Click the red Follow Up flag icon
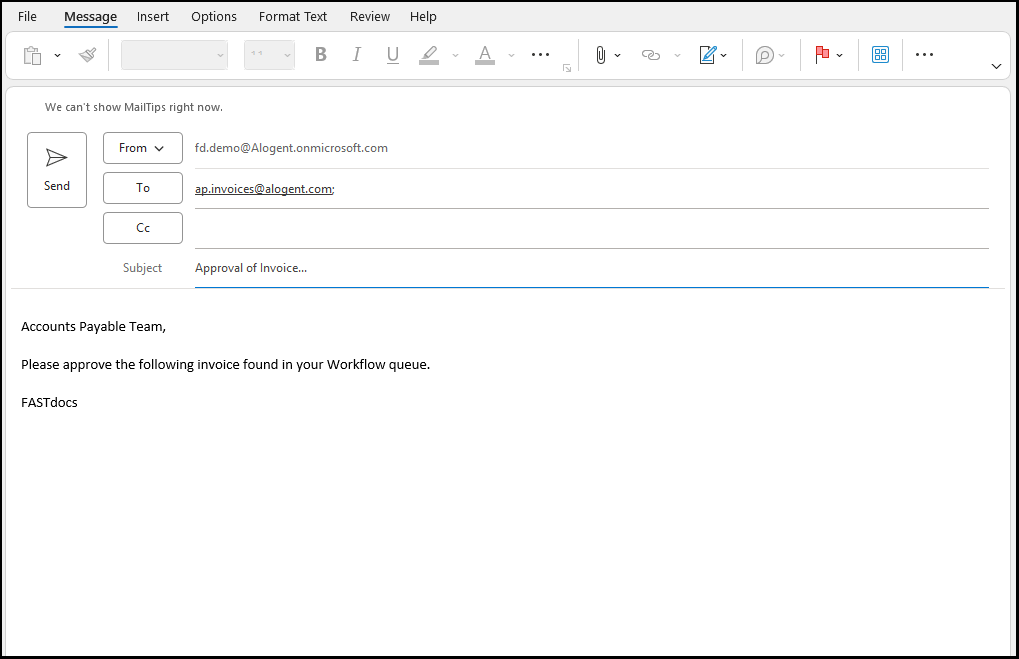Screen dimensions: 1019x659 (x=822, y=55)
